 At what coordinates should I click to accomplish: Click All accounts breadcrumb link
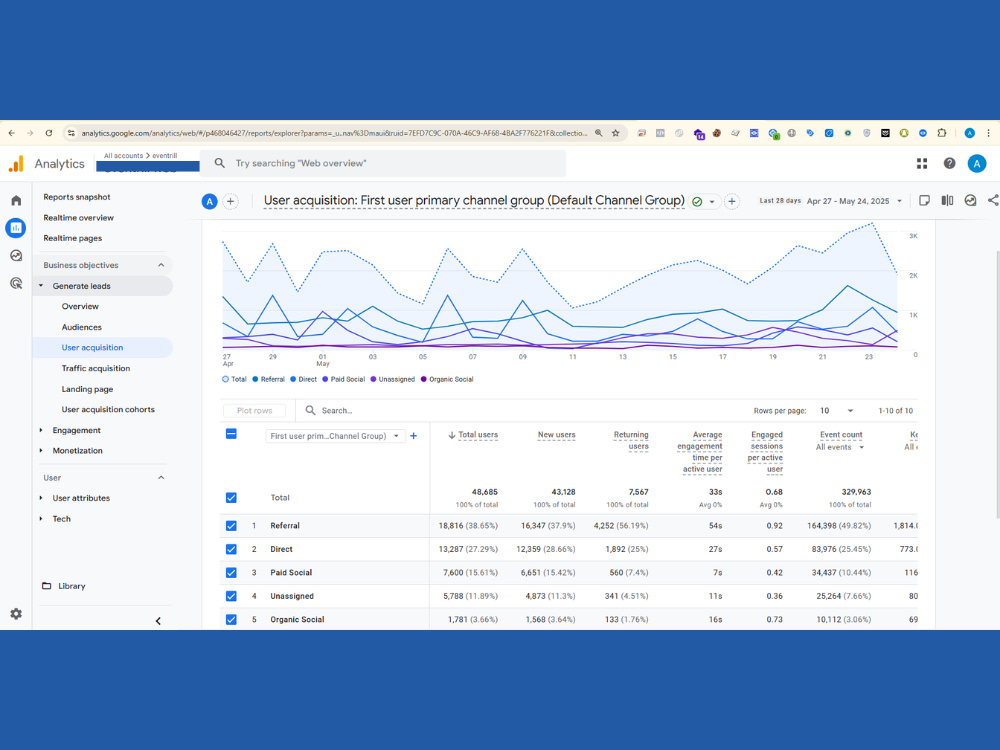click(123, 156)
